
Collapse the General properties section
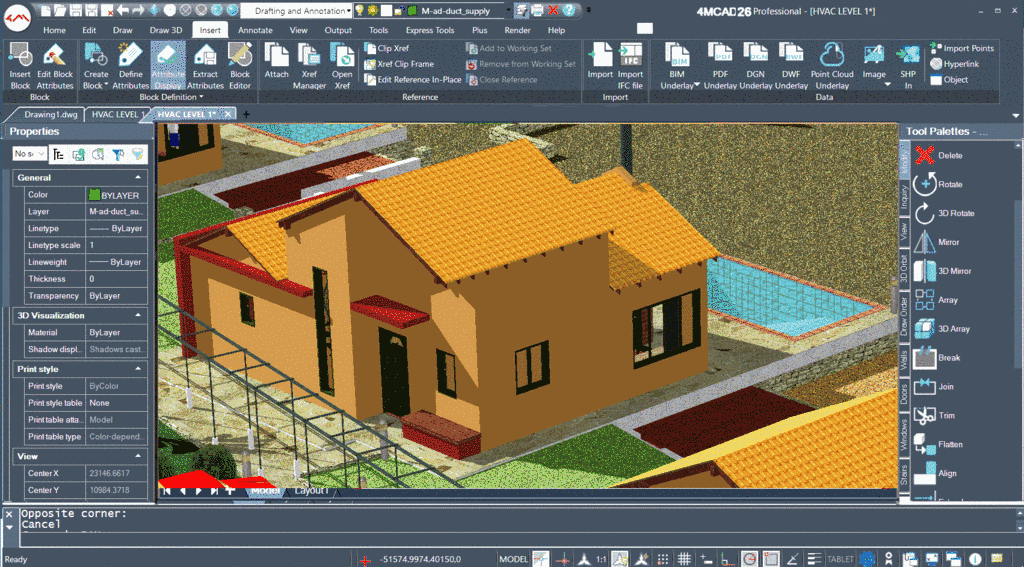point(138,177)
